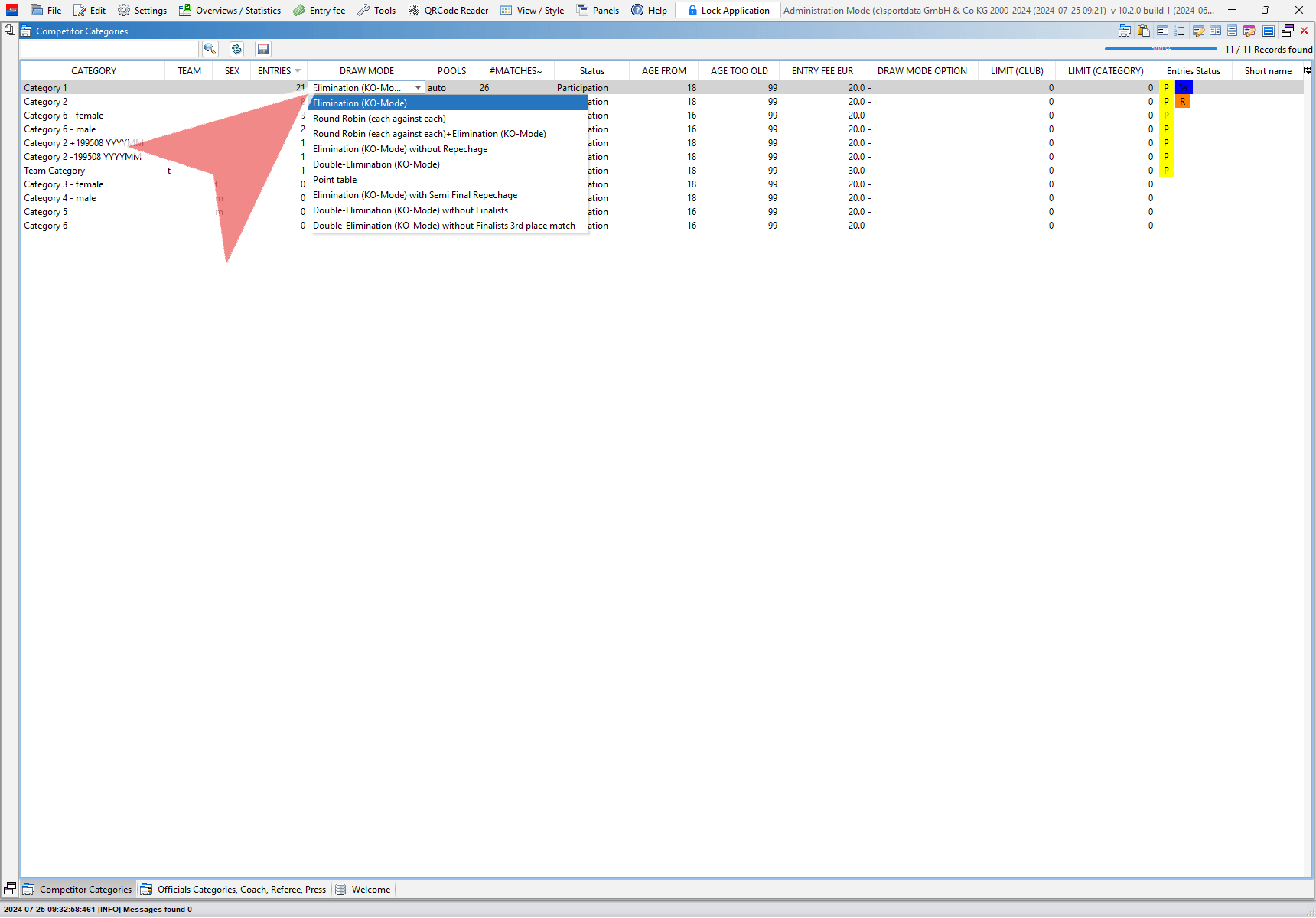Pick Double-Elimination (KO-Mode) without Finalists option
The image size is (1316, 918).
pos(410,210)
